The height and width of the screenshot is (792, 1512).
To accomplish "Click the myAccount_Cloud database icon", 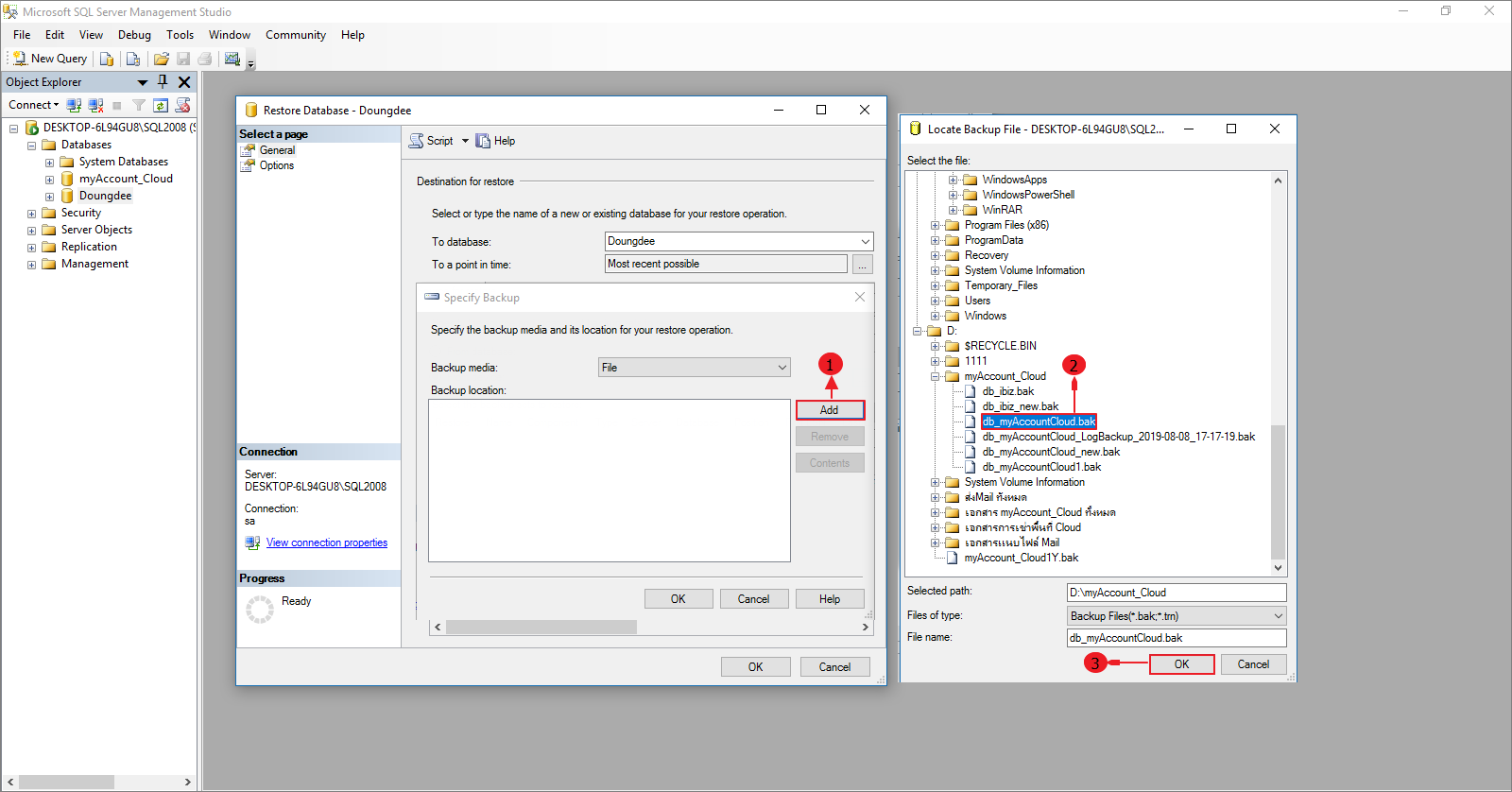I will 67,179.
